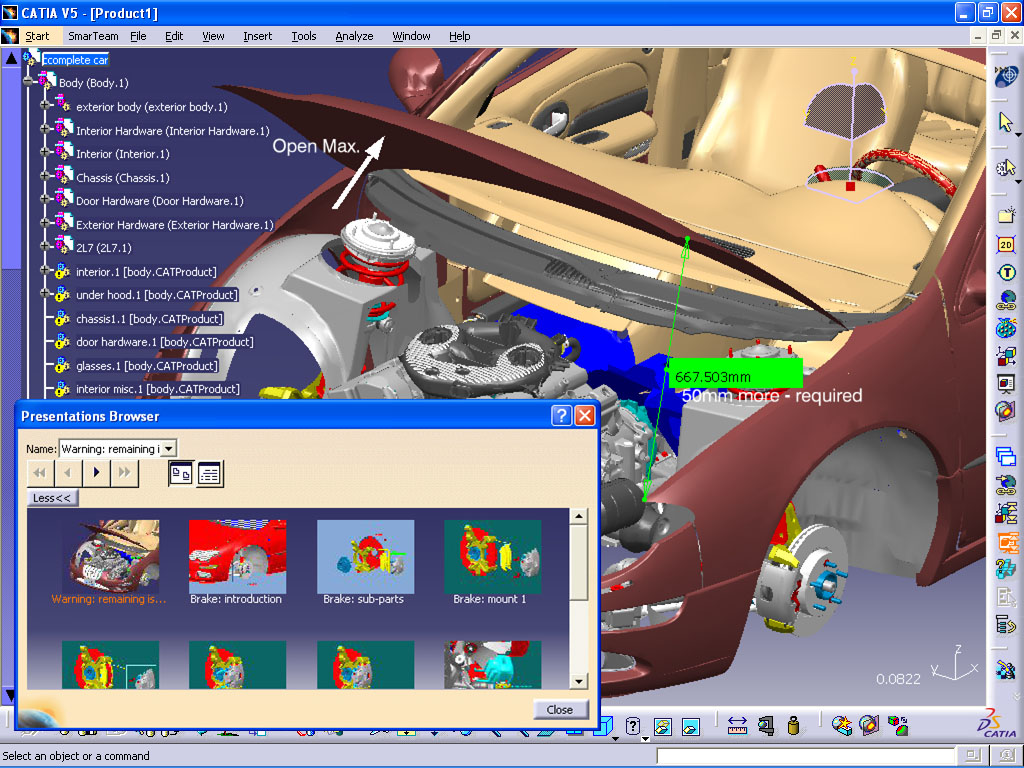Viewport: 1024px width, 768px height.
Task: Select chassis1.1 [body.CATProduct] in tree
Action: [149, 319]
